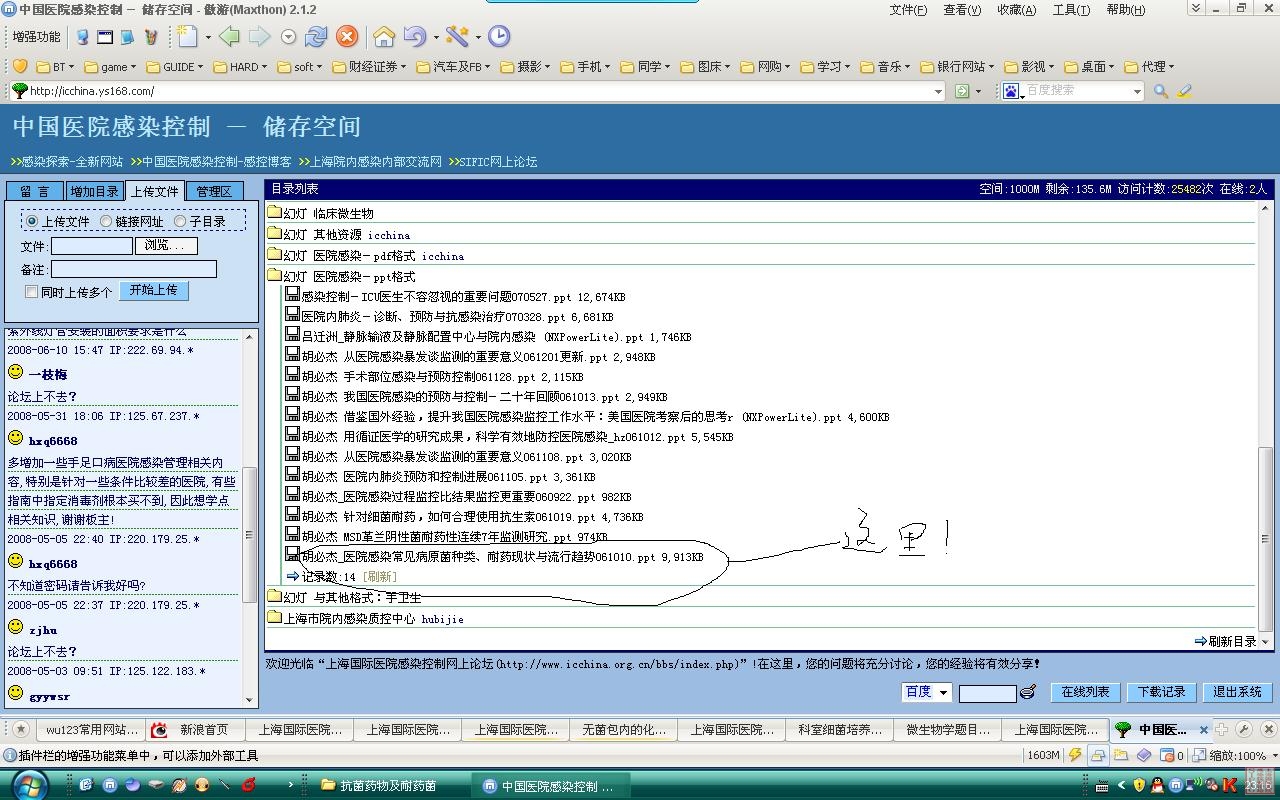This screenshot has width=1280, height=800.
Task: Click in the 备注 text field
Action: tap(134, 269)
